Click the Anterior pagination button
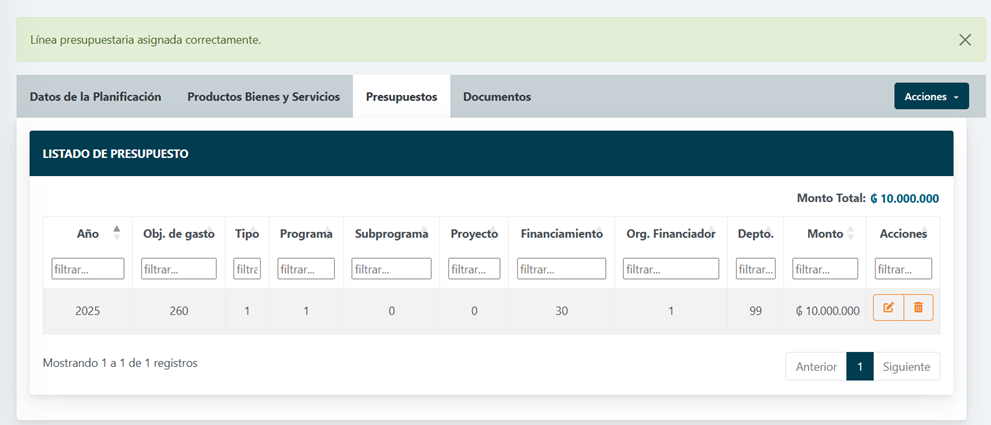 coord(816,367)
